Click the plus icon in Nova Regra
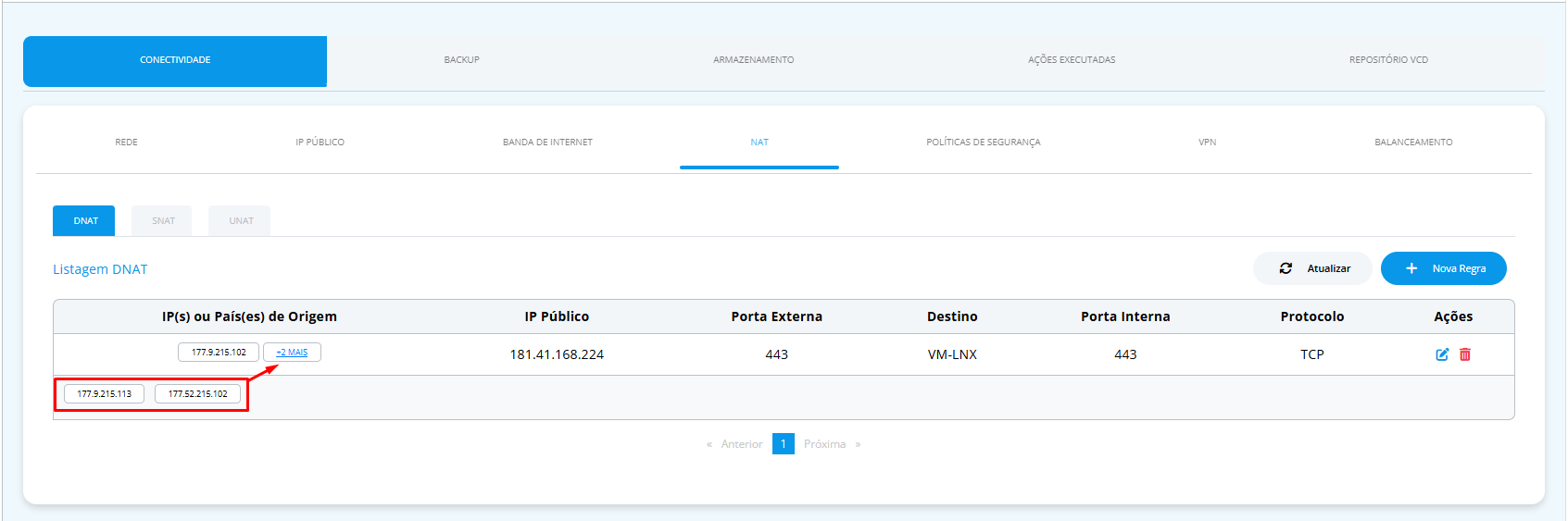Screen dimensions: 1568x521 [1411, 268]
